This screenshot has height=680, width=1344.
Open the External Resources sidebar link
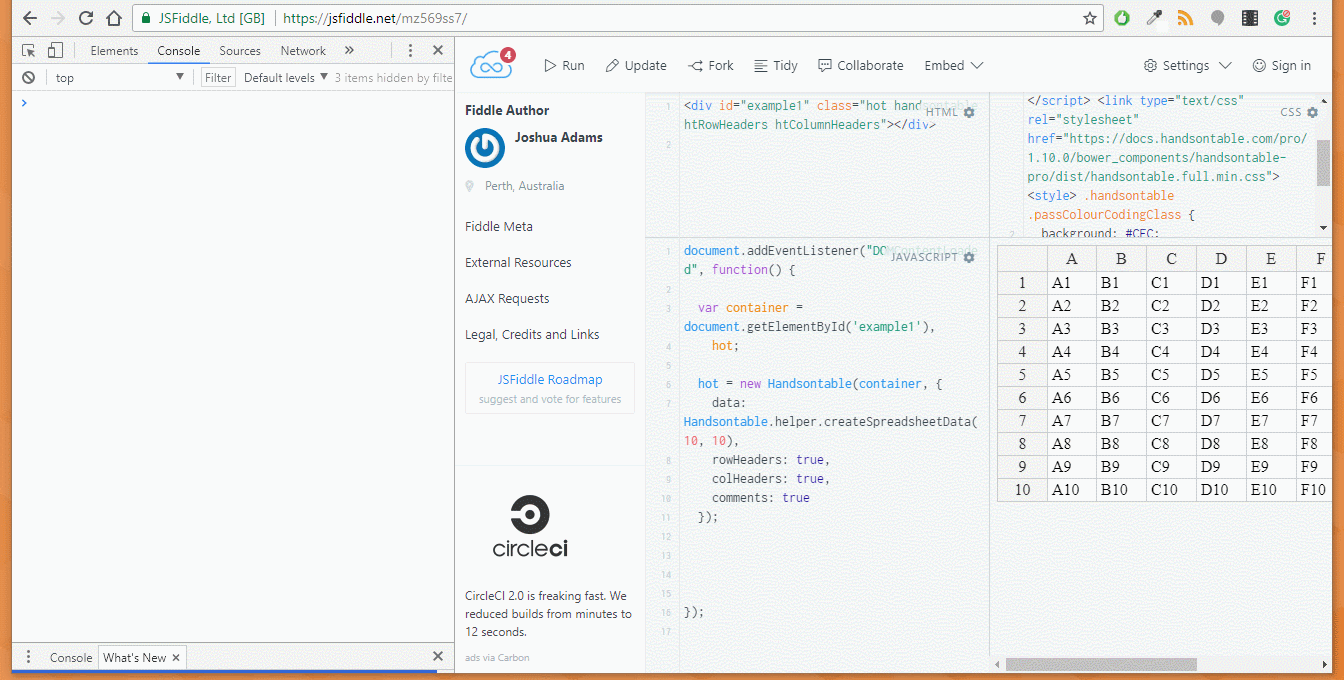pyautogui.click(x=518, y=262)
